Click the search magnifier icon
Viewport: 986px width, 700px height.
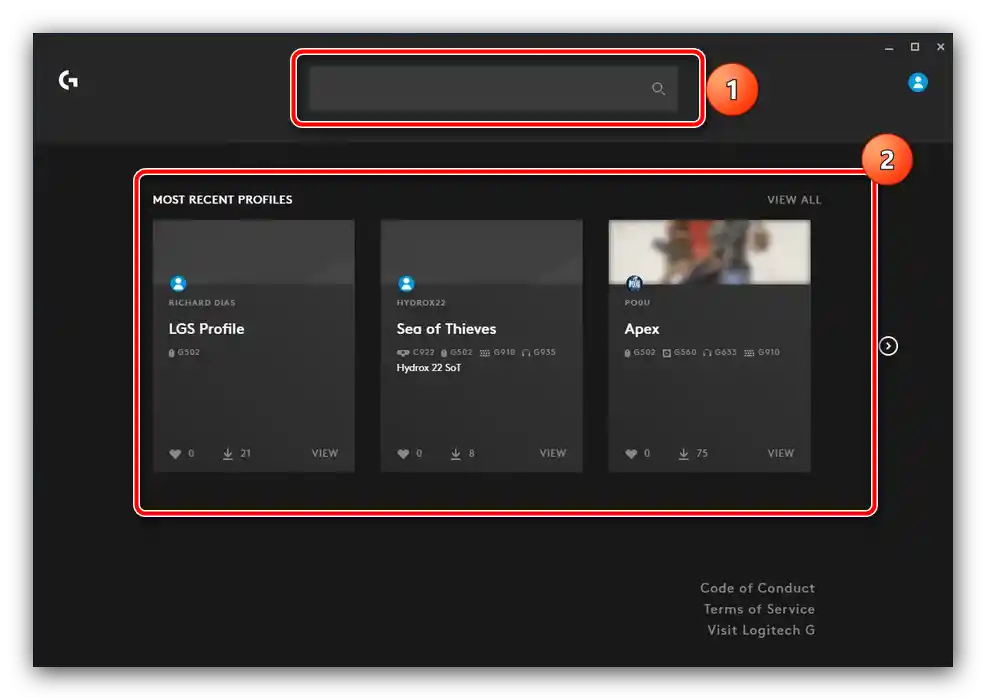tap(658, 89)
